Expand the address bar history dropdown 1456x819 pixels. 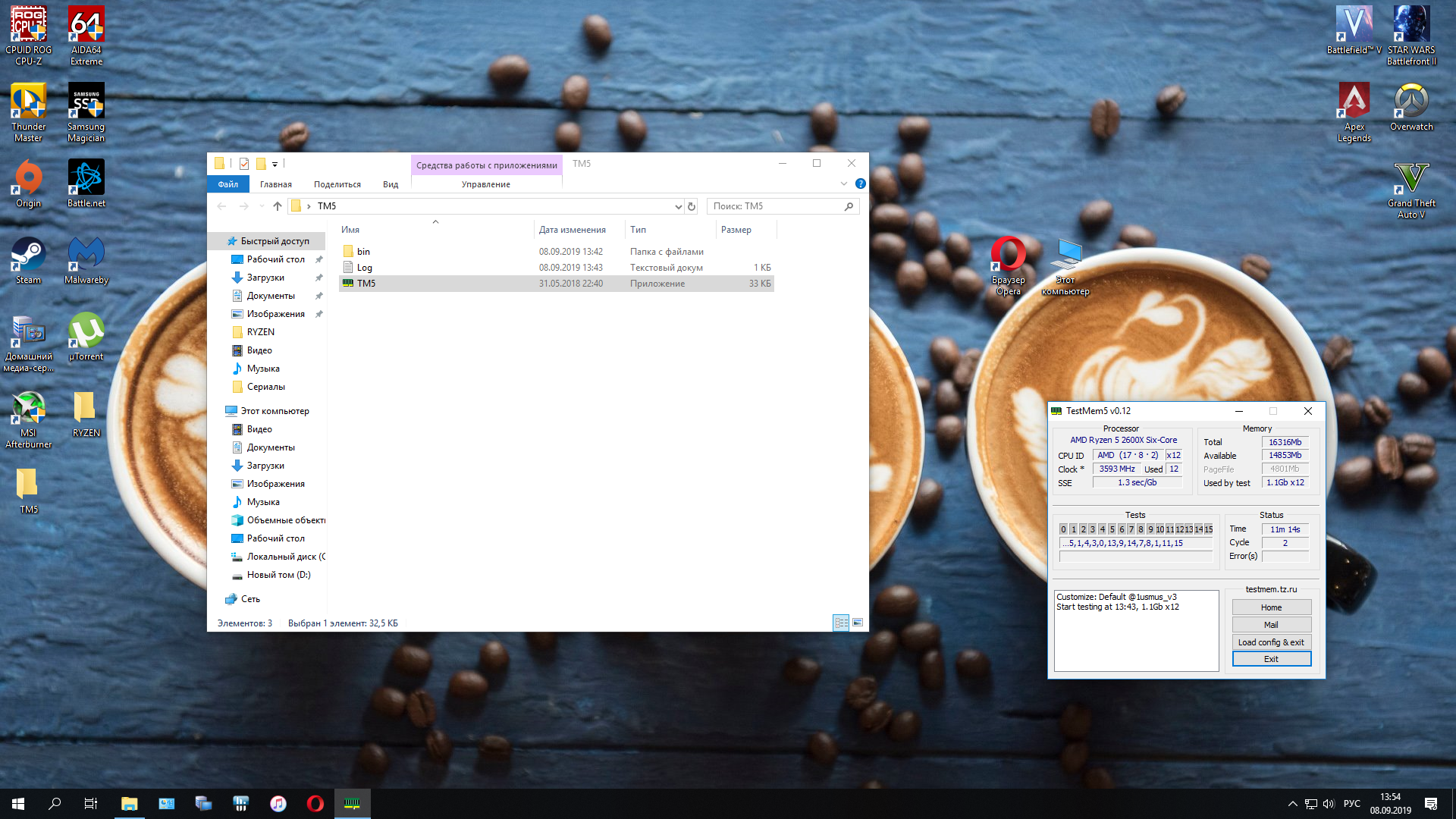678,206
